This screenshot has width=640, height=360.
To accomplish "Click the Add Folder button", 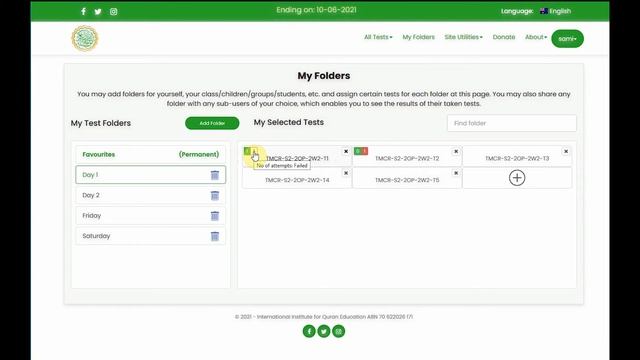I will click(212, 123).
